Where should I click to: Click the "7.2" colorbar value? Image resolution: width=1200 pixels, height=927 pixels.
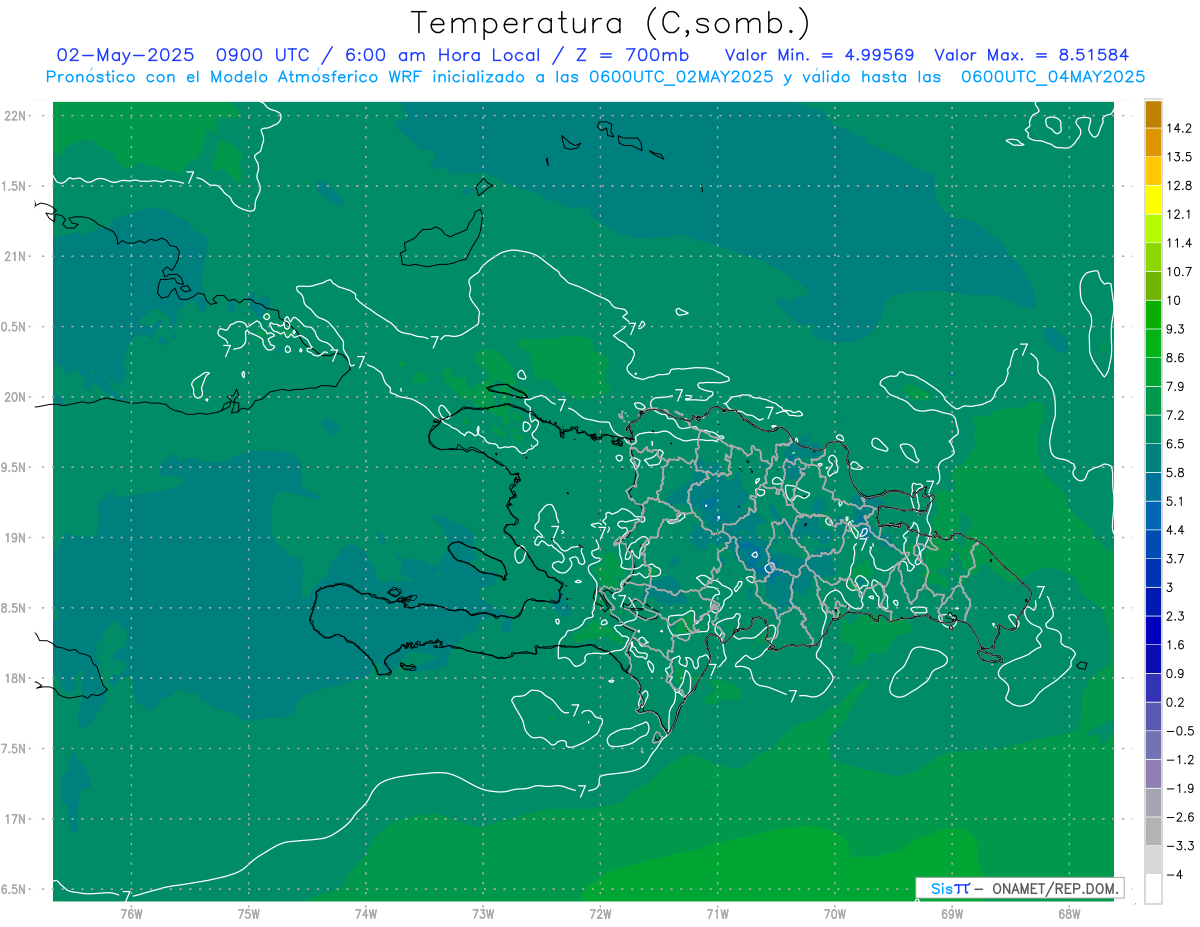pos(1176,415)
